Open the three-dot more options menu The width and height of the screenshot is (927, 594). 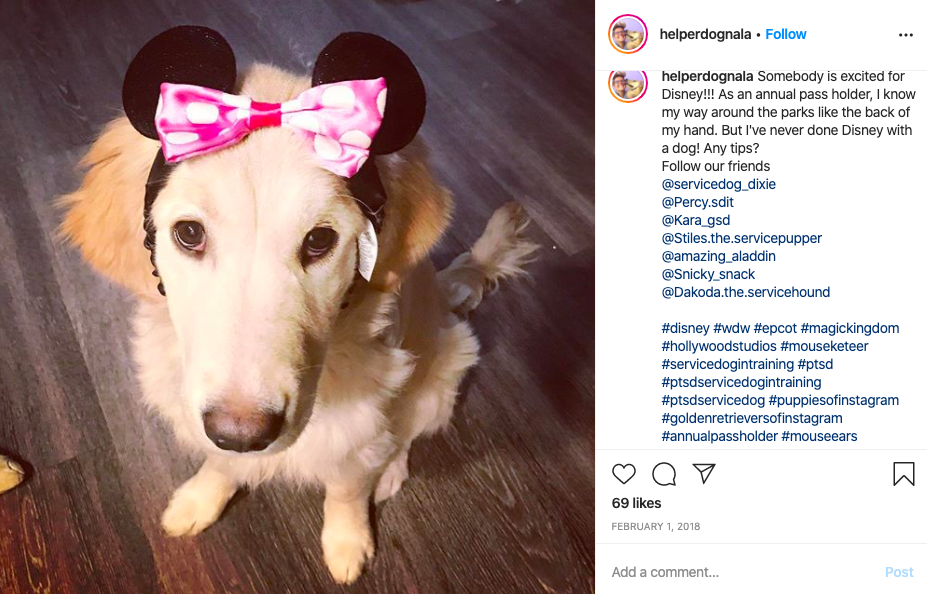point(906,35)
